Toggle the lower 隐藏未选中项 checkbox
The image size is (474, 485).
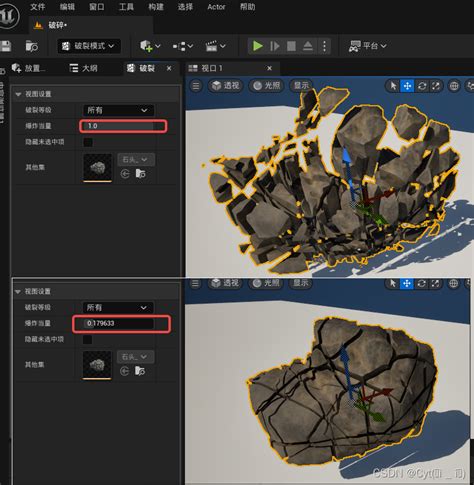87,339
